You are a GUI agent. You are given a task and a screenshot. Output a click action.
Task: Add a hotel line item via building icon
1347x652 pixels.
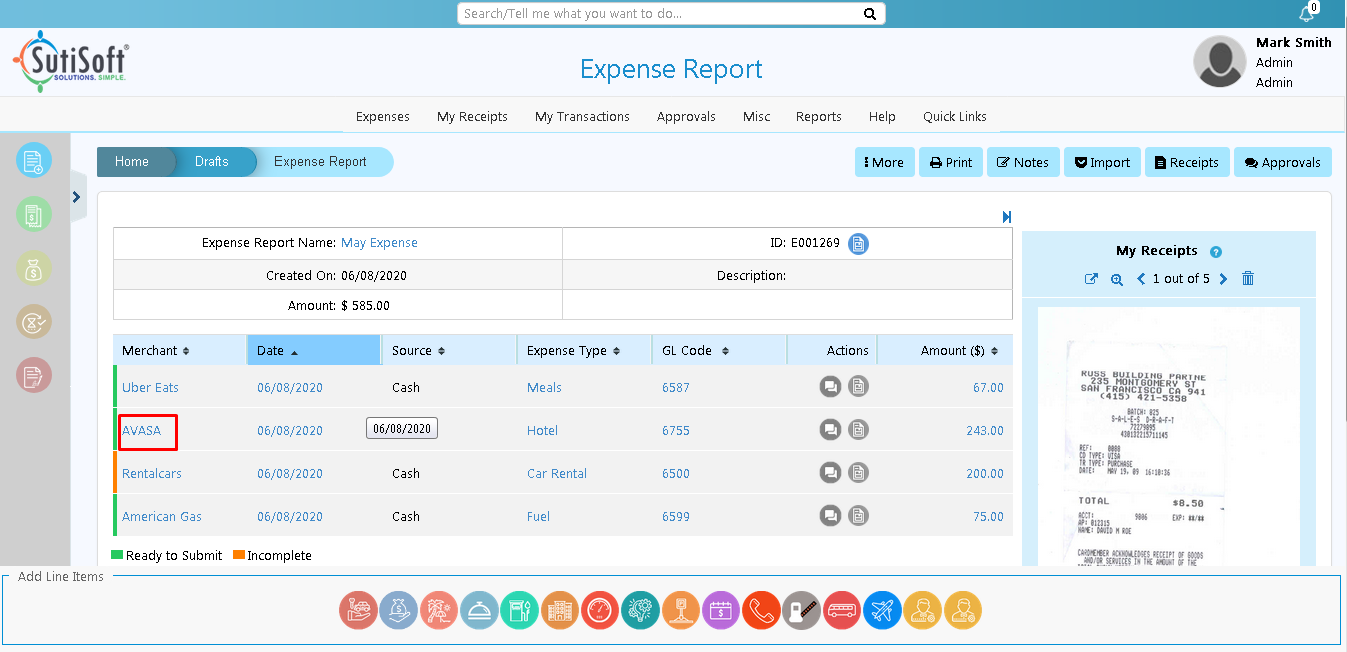560,609
